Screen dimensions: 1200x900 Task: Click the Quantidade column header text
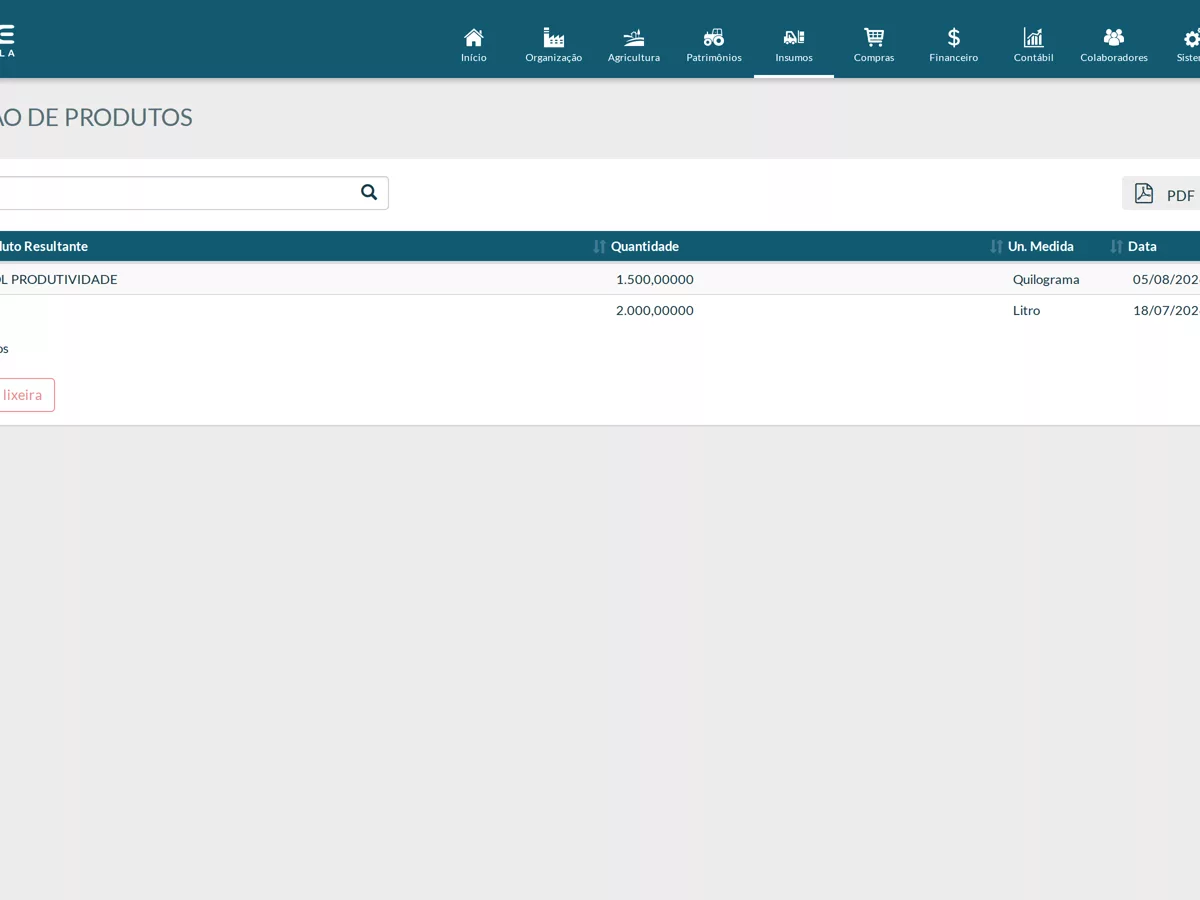645,246
